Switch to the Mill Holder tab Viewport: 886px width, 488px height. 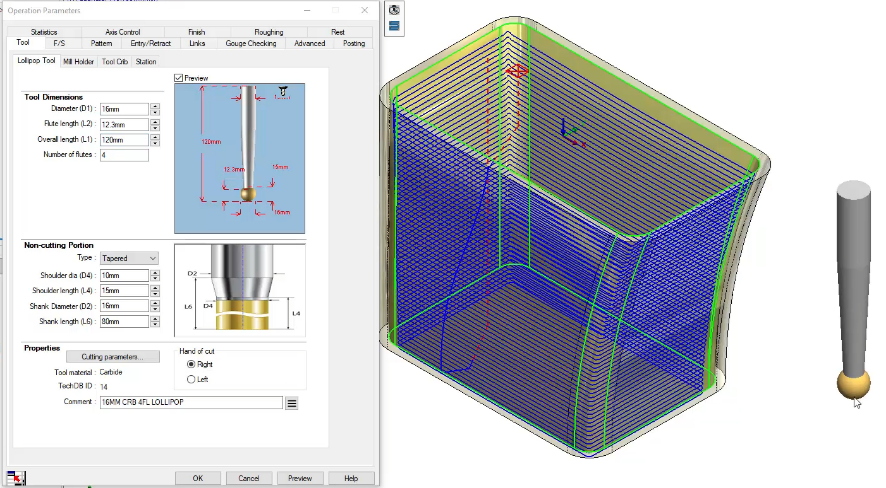coord(79,62)
